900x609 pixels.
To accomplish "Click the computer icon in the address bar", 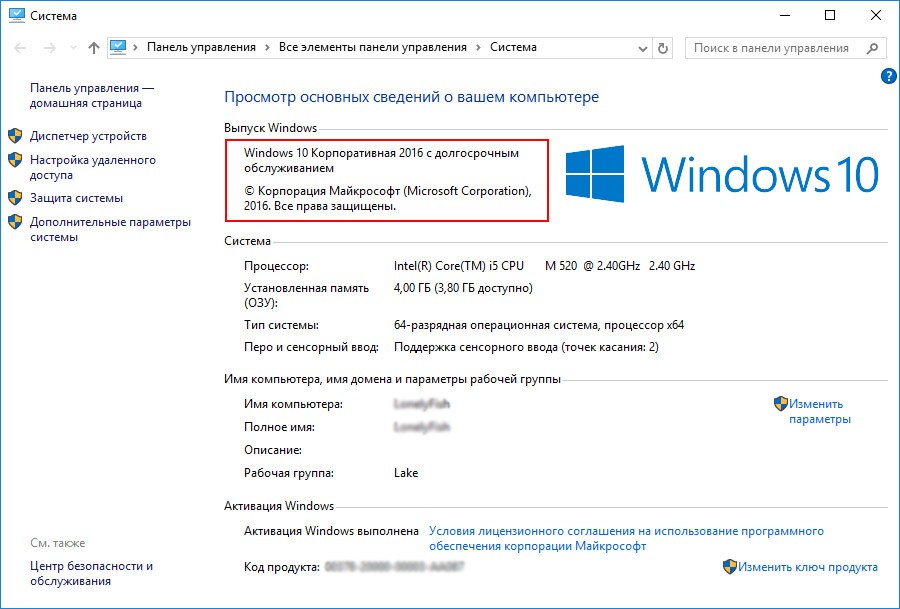I will tap(118, 48).
